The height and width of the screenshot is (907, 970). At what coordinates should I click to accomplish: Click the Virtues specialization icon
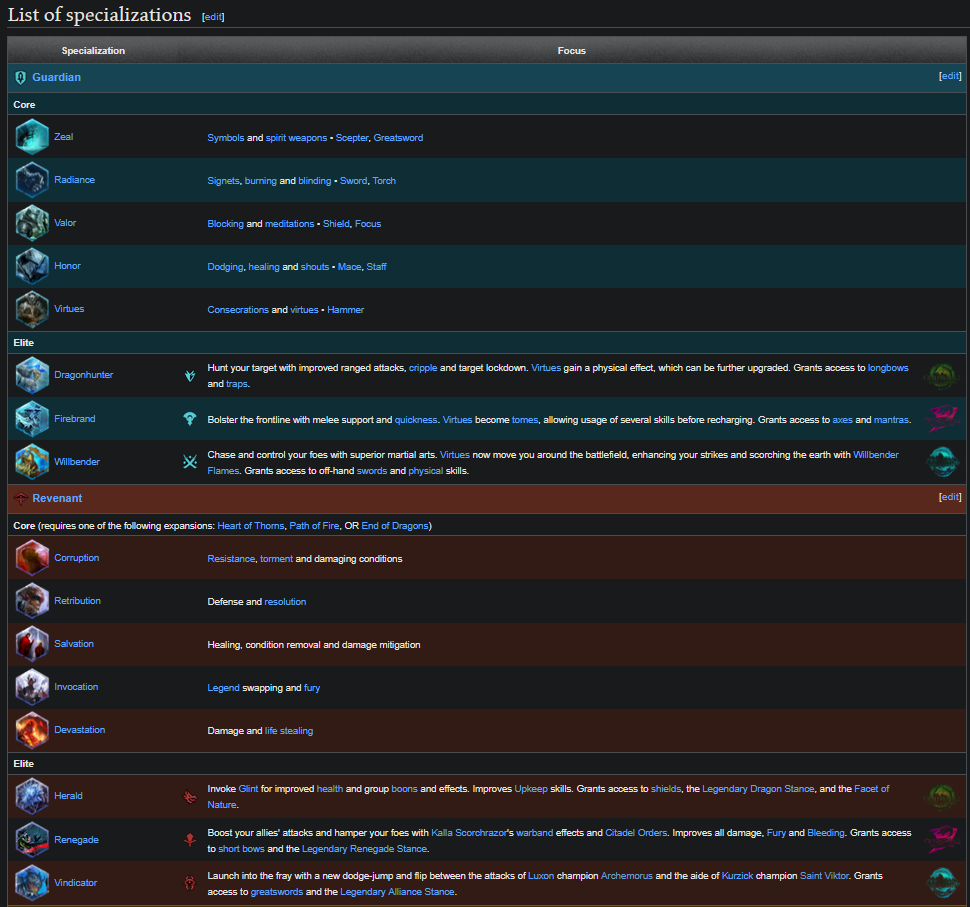point(32,309)
